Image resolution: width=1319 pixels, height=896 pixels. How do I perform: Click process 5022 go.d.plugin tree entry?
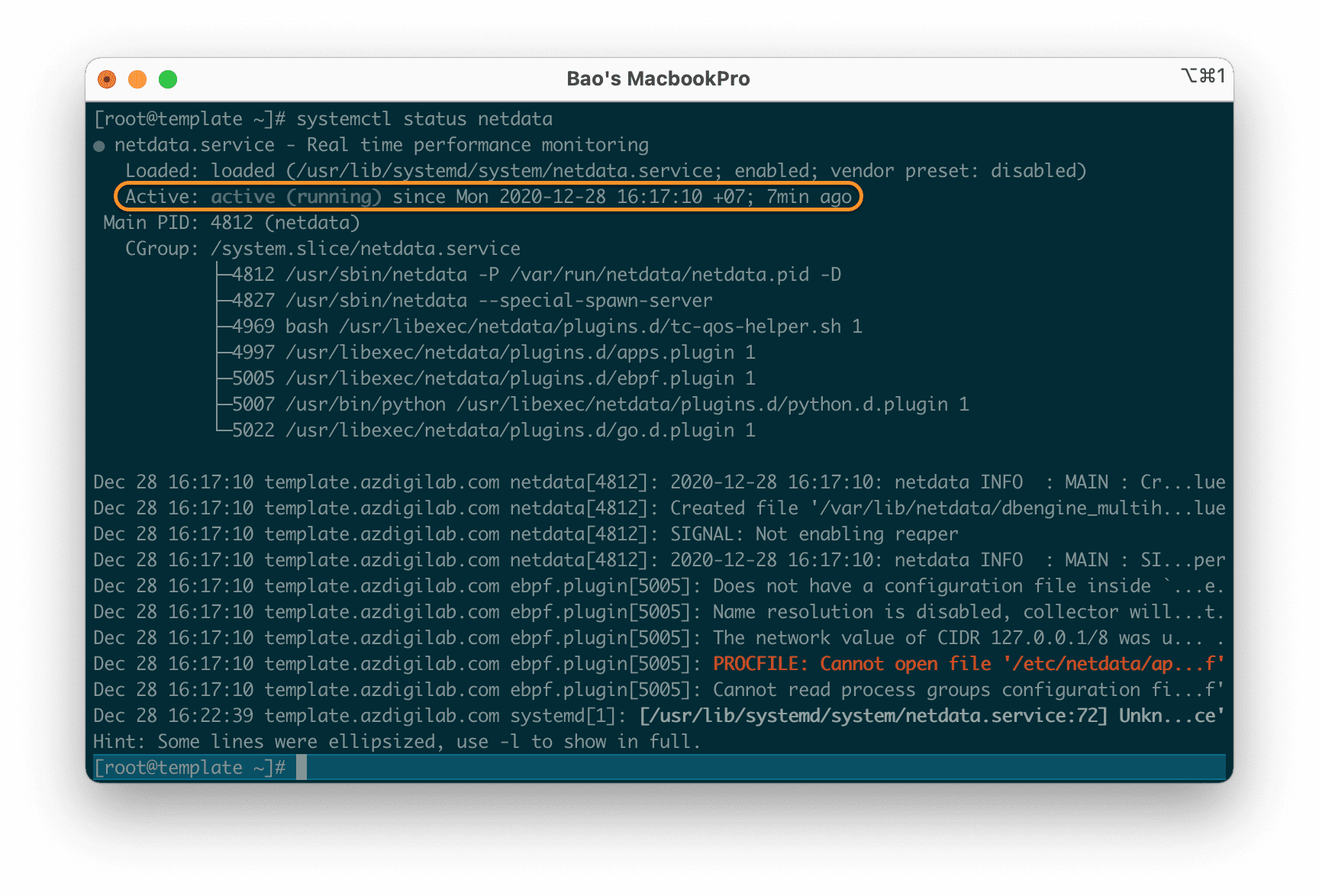point(493,430)
